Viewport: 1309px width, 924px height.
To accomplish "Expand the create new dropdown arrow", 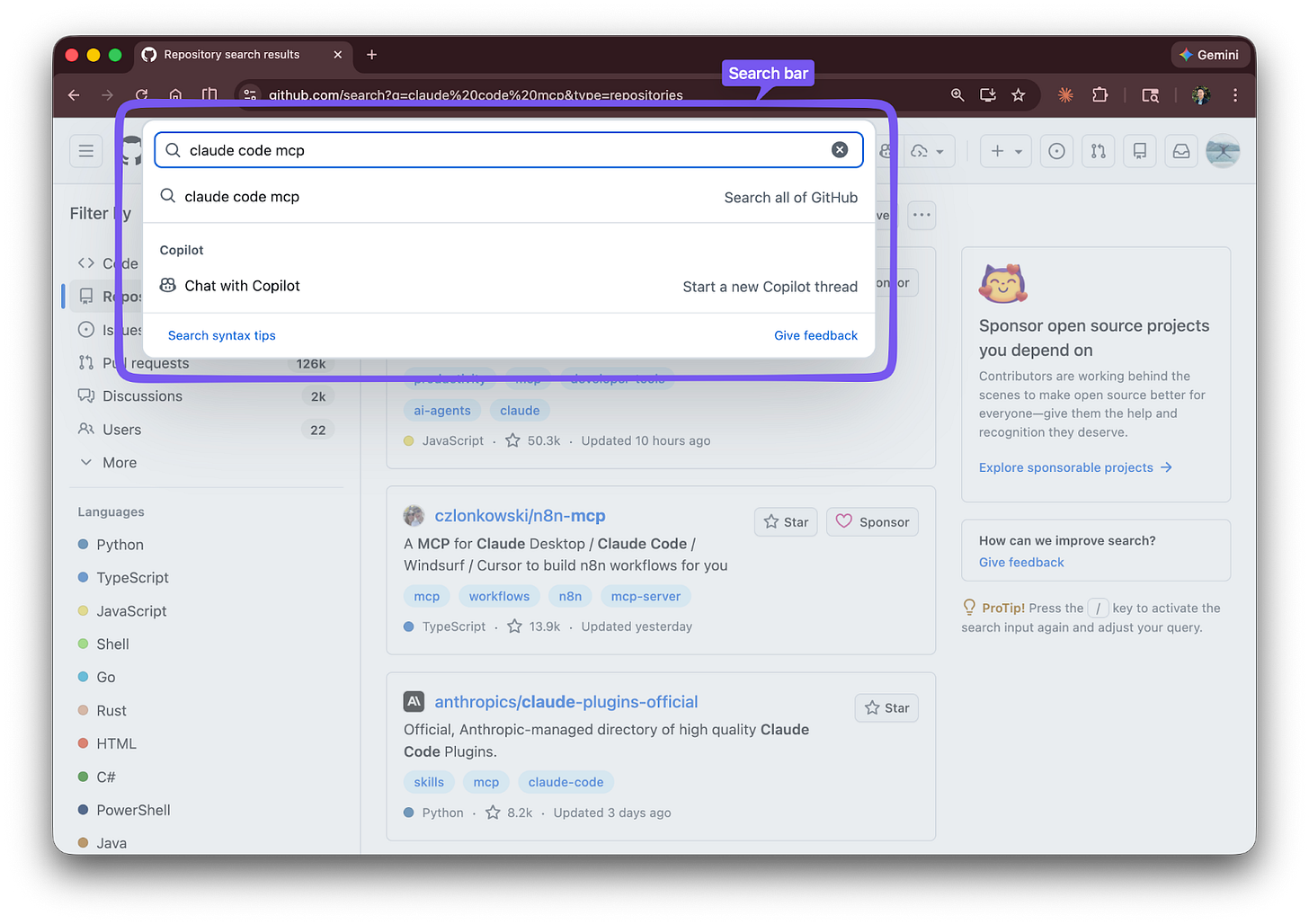I will 1019,152.
